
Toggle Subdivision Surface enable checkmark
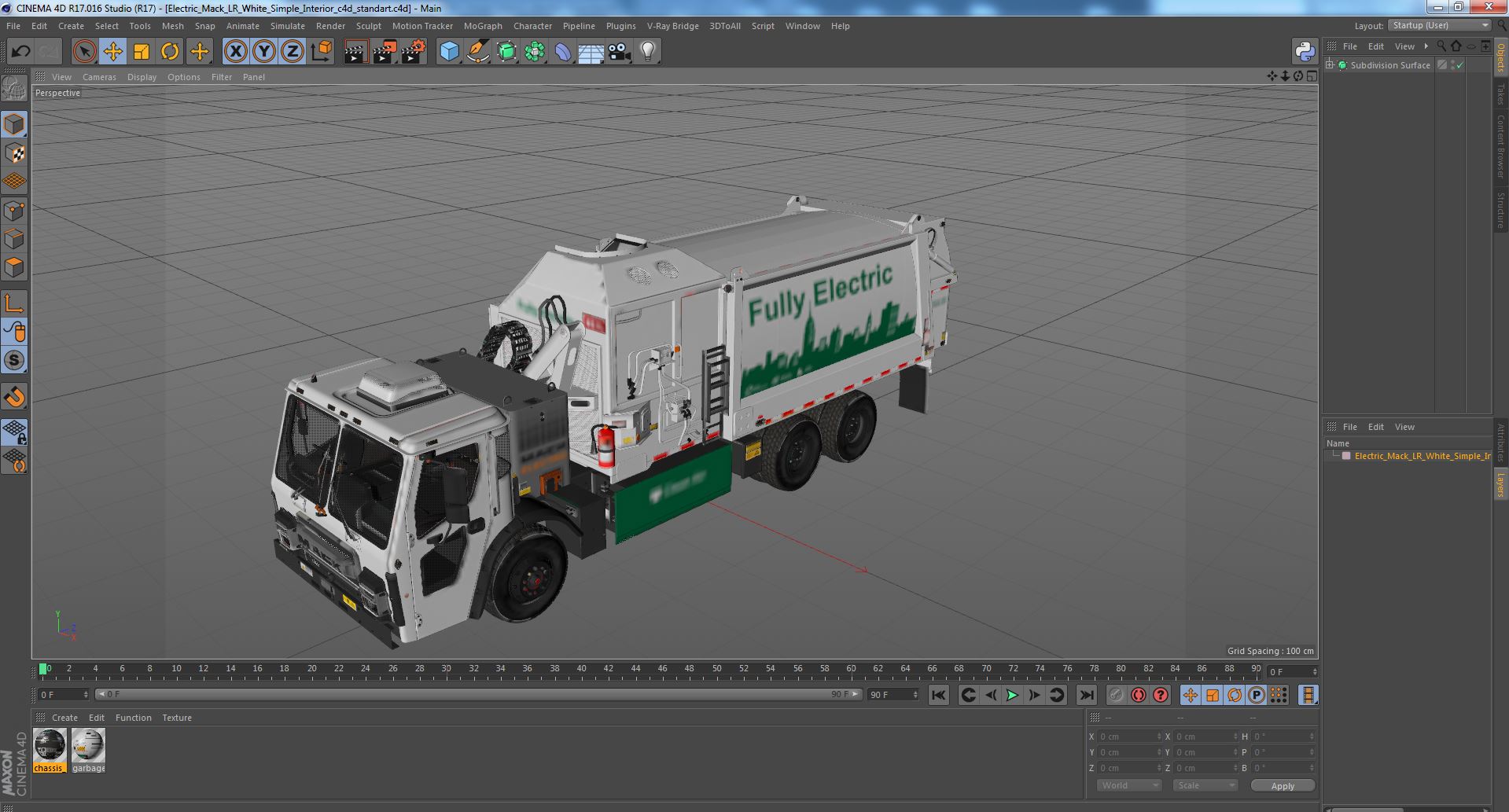pyautogui.click(x=1460, y=65)
